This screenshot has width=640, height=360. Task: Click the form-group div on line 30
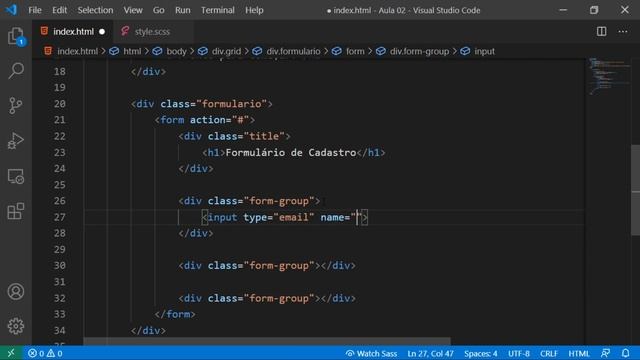coord(267,266)
